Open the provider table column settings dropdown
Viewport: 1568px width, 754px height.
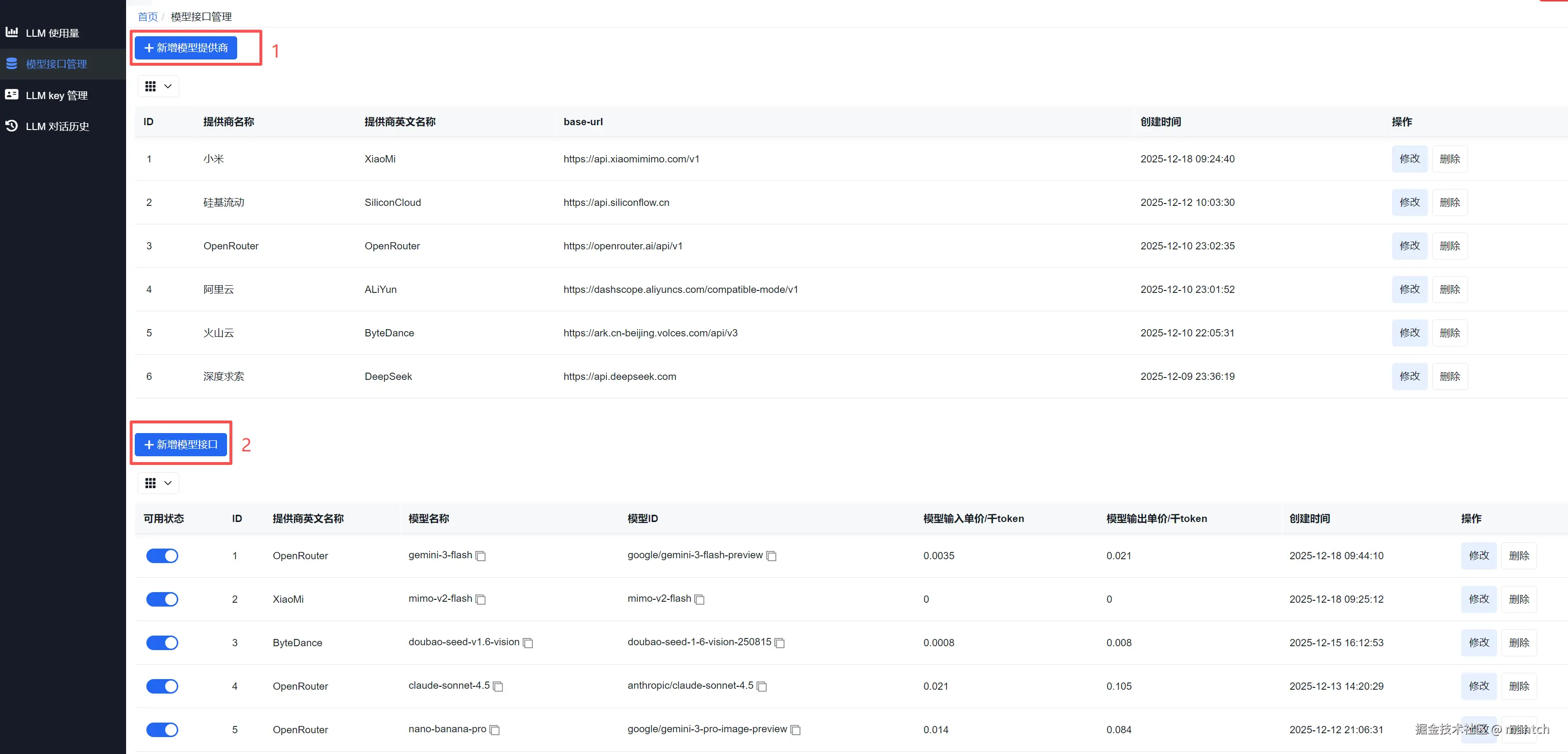click(158, 87)
